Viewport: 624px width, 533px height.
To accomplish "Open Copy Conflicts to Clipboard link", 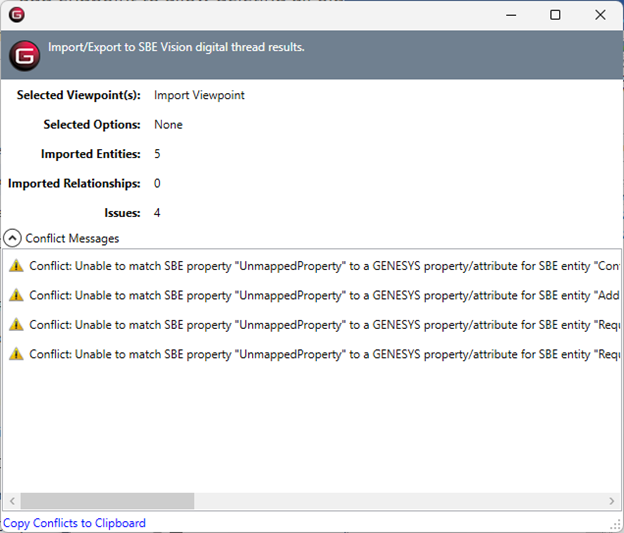I will coord(74,523).
